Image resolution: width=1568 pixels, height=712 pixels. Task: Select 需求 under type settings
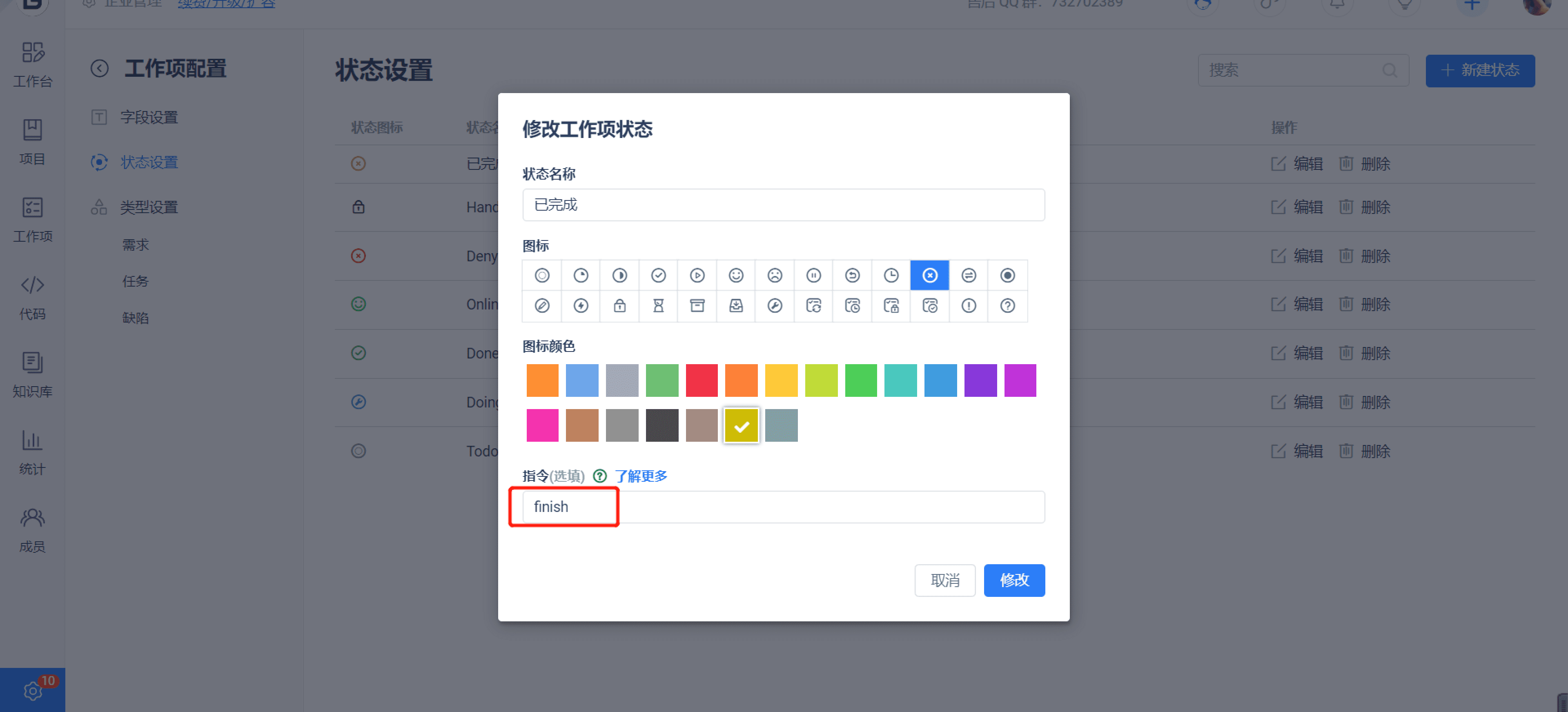click(135, 245)
